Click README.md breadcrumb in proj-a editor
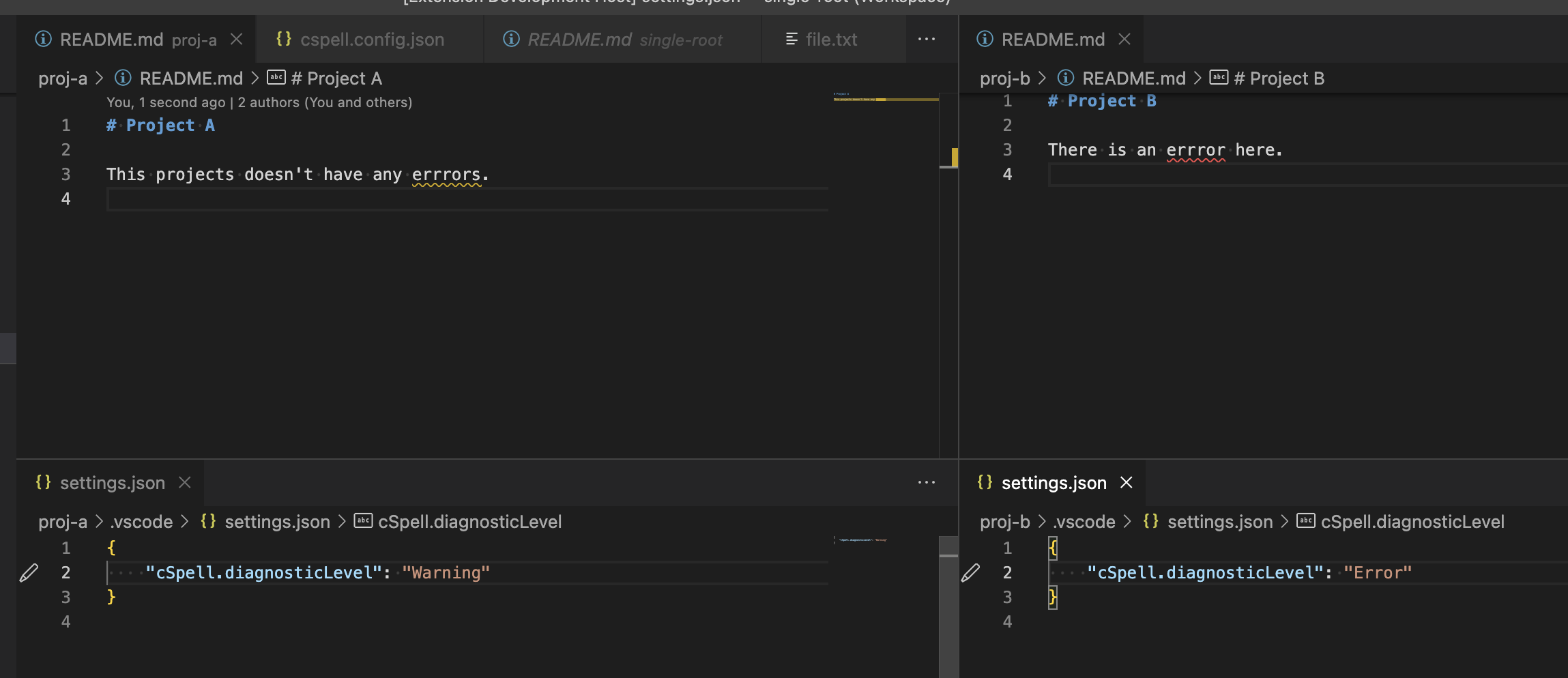 tap(191, 78)
